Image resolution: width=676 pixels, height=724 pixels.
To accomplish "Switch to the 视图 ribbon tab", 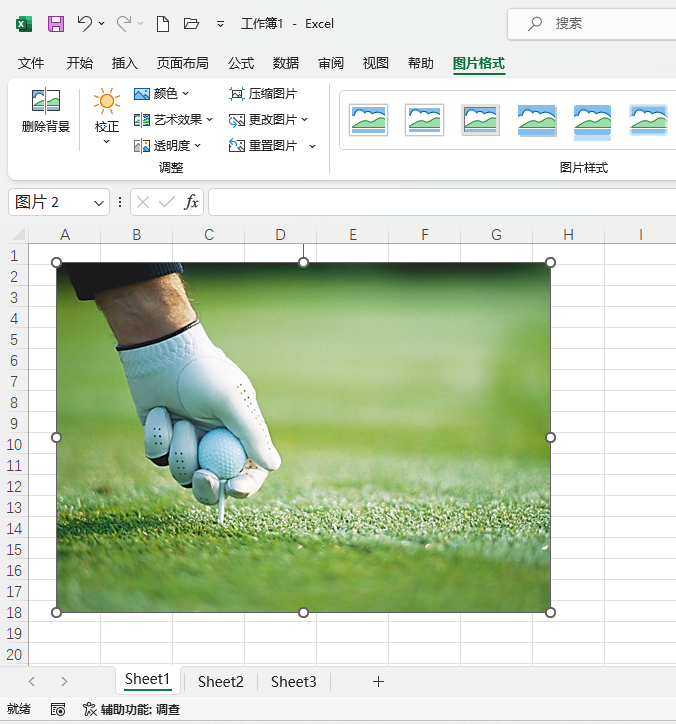I will click(376, 63).
